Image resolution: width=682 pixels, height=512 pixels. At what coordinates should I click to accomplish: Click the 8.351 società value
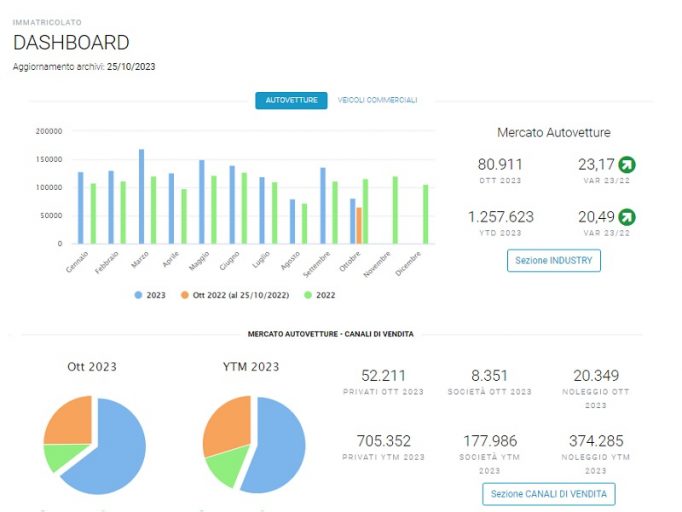click(x=489, y=375)
